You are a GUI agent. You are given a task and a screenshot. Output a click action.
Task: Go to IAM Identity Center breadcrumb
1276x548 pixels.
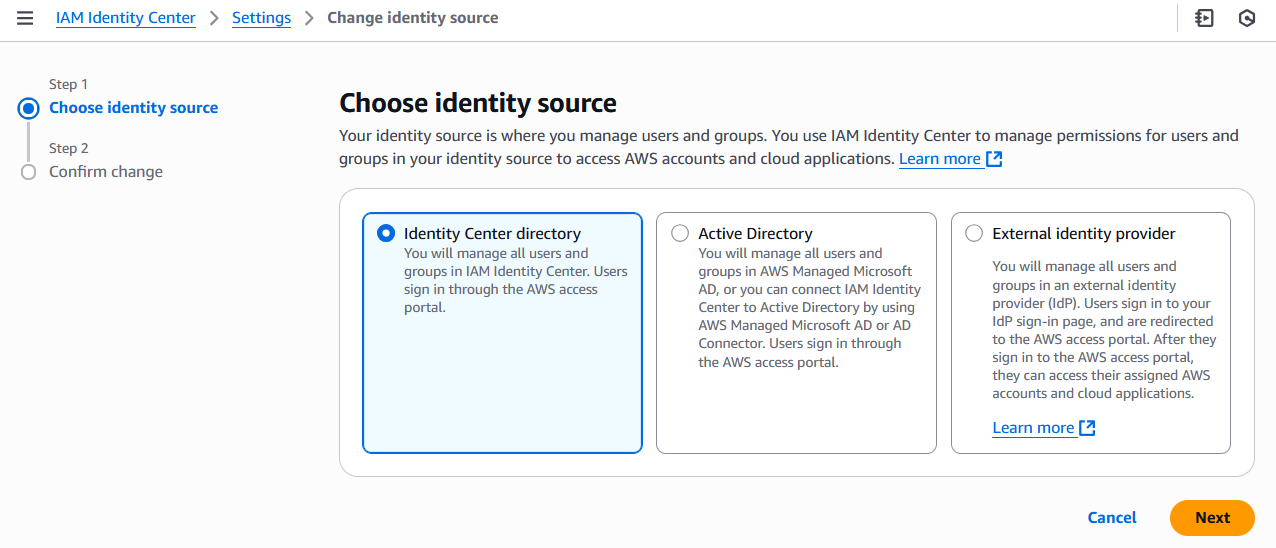click(126, 18)
